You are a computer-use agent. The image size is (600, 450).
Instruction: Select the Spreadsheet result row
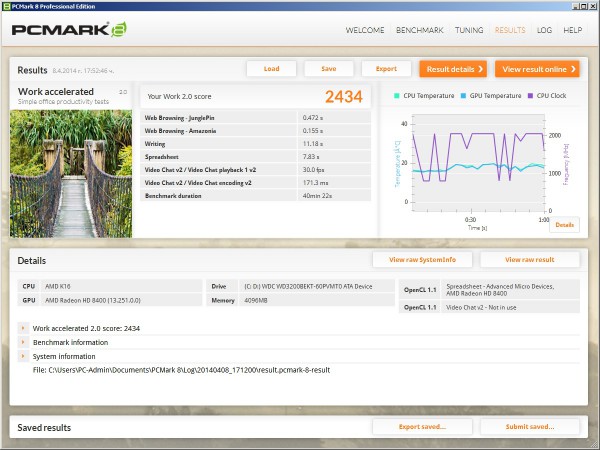coord(255,157)
